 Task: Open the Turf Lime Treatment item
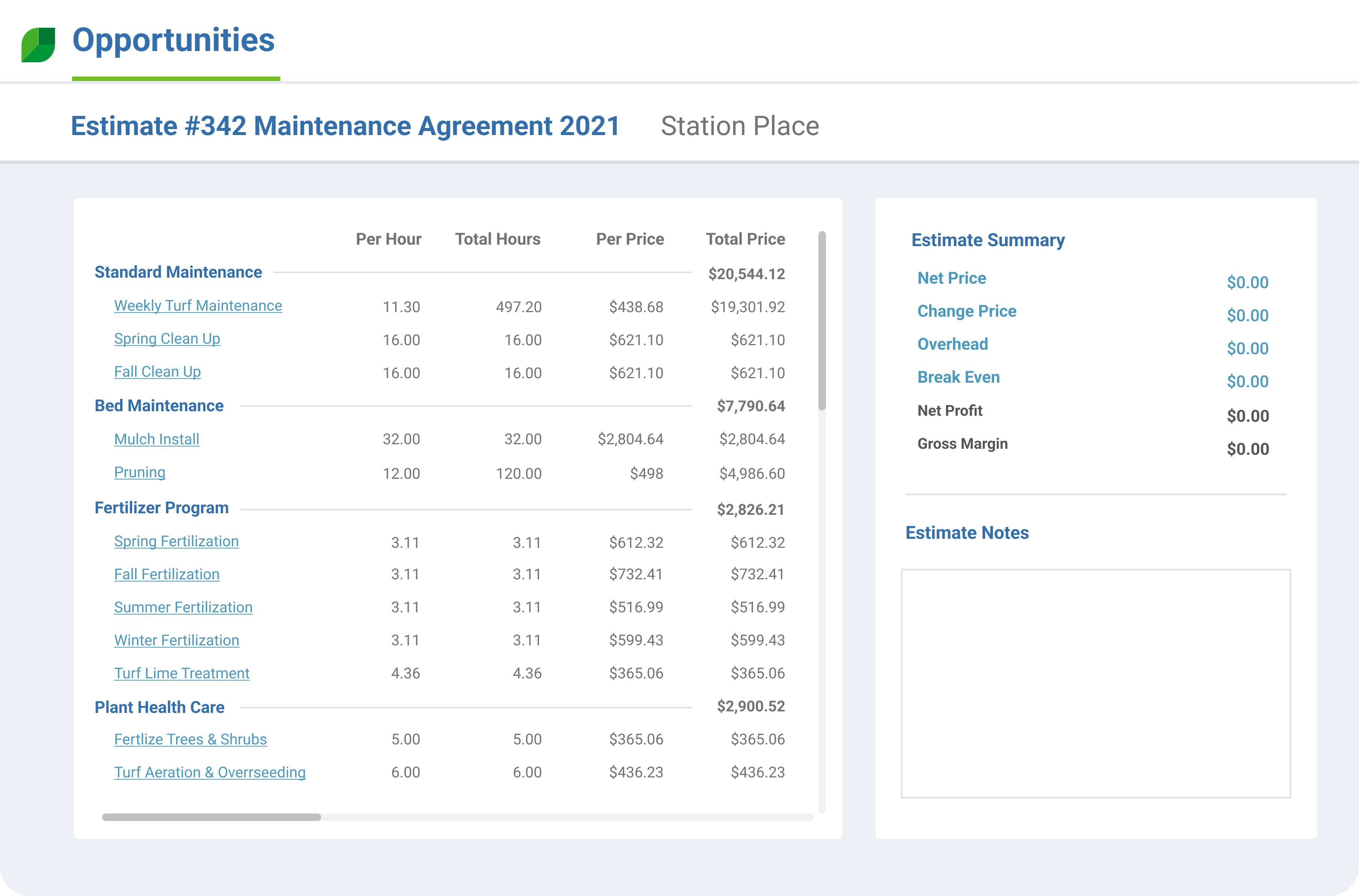click(182, 674)
